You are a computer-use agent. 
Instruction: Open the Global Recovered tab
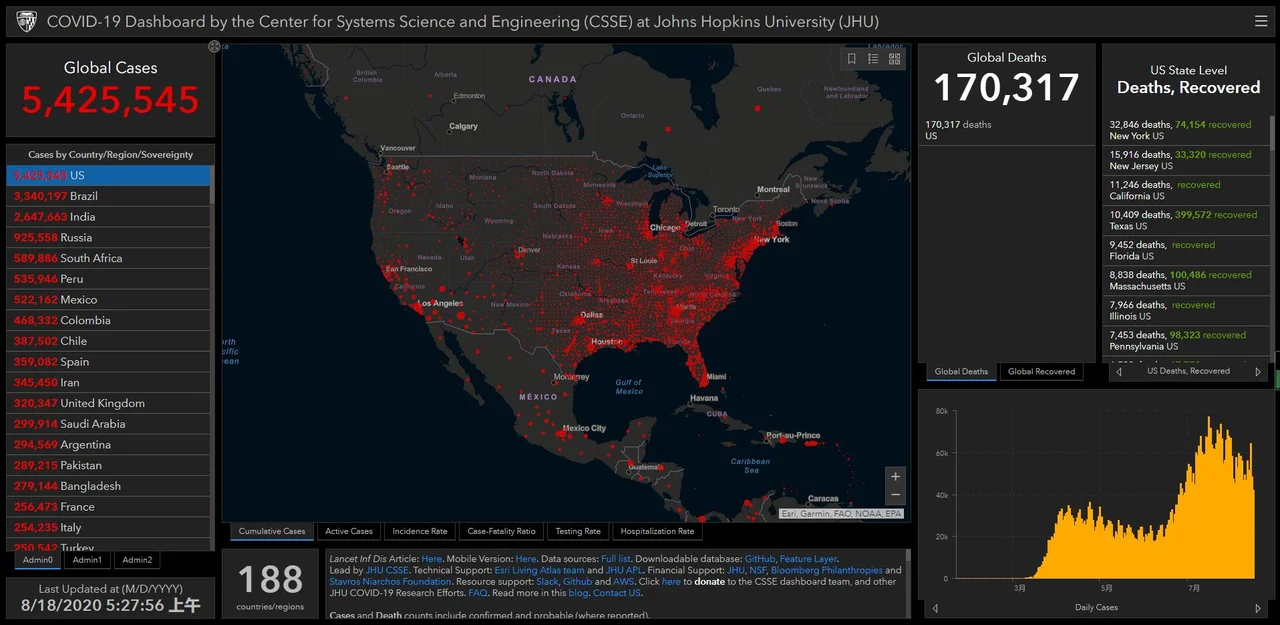[x=1041, y=371]
